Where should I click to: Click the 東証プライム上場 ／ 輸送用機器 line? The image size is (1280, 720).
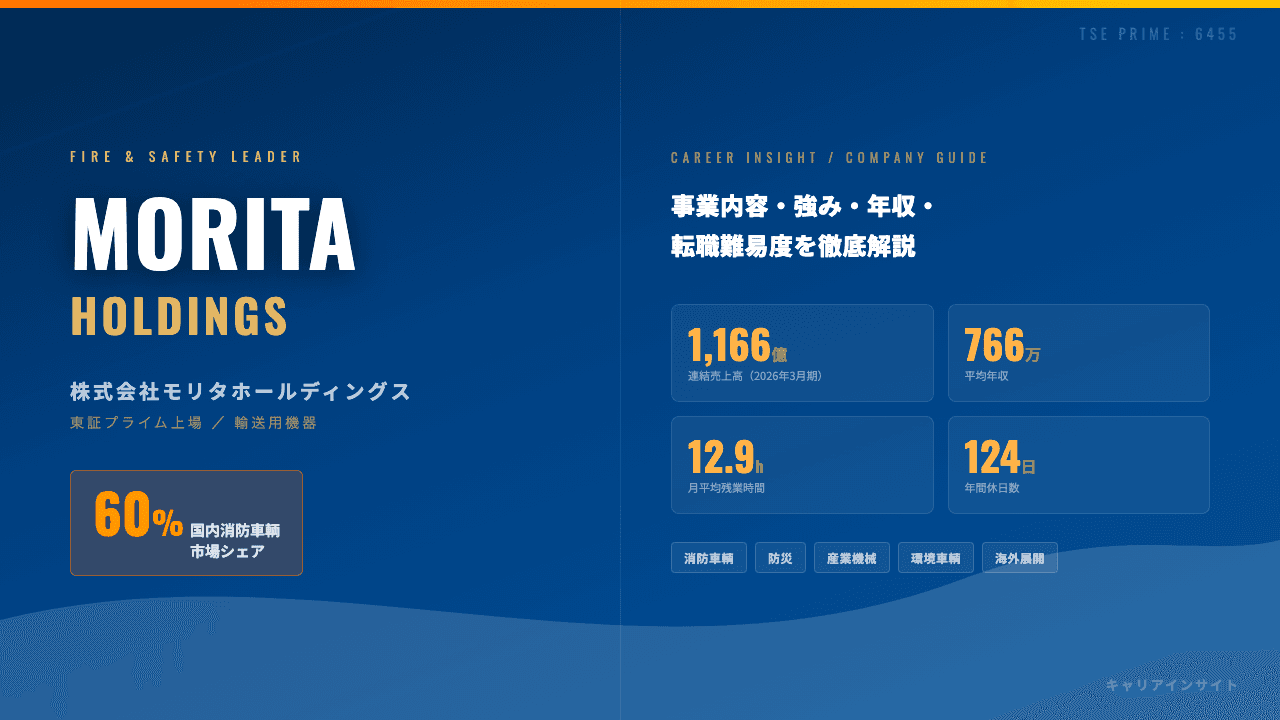pos(194,423)
